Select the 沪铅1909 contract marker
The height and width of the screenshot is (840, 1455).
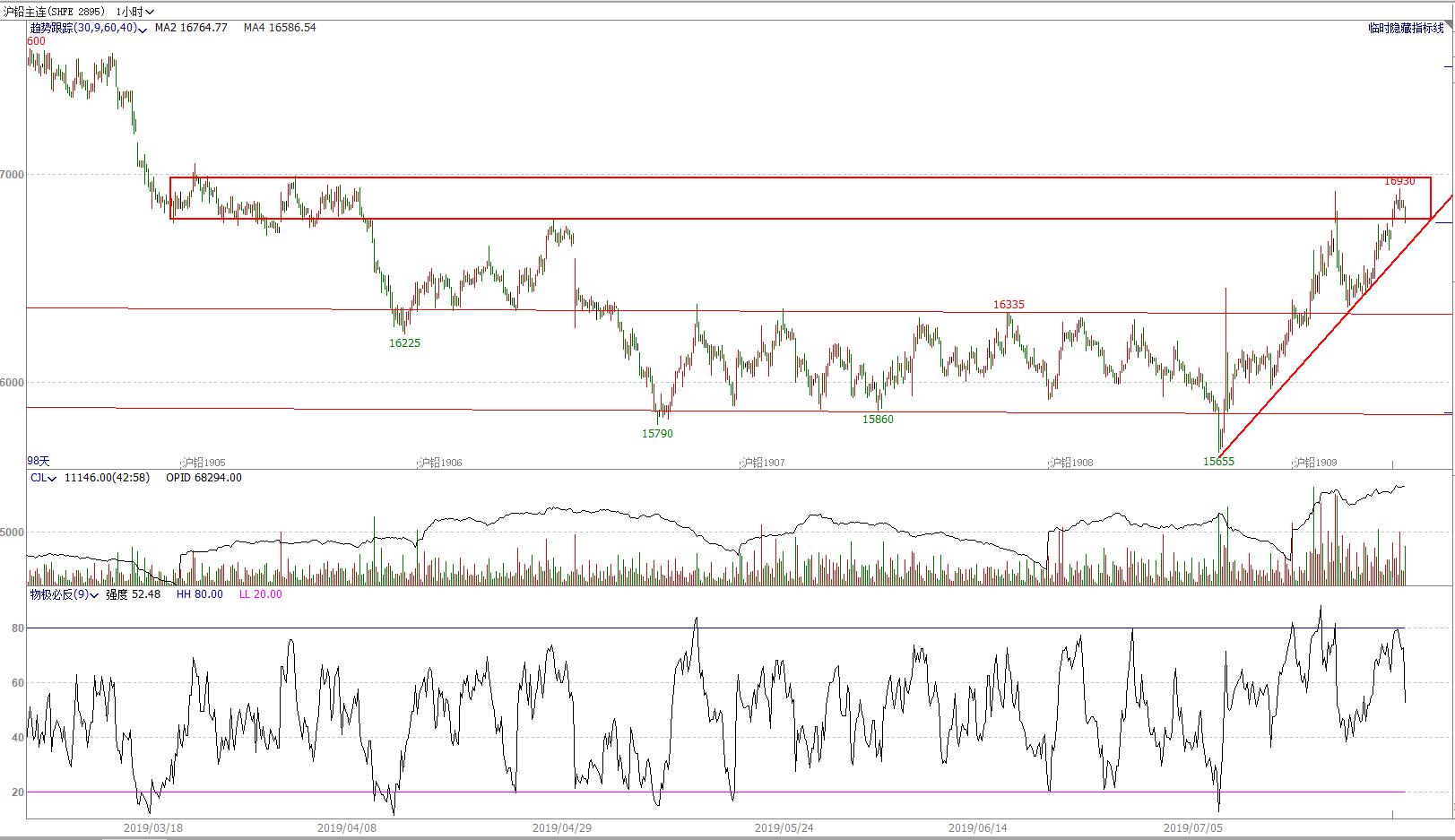pyautogui.click(x=1314, y=463)
